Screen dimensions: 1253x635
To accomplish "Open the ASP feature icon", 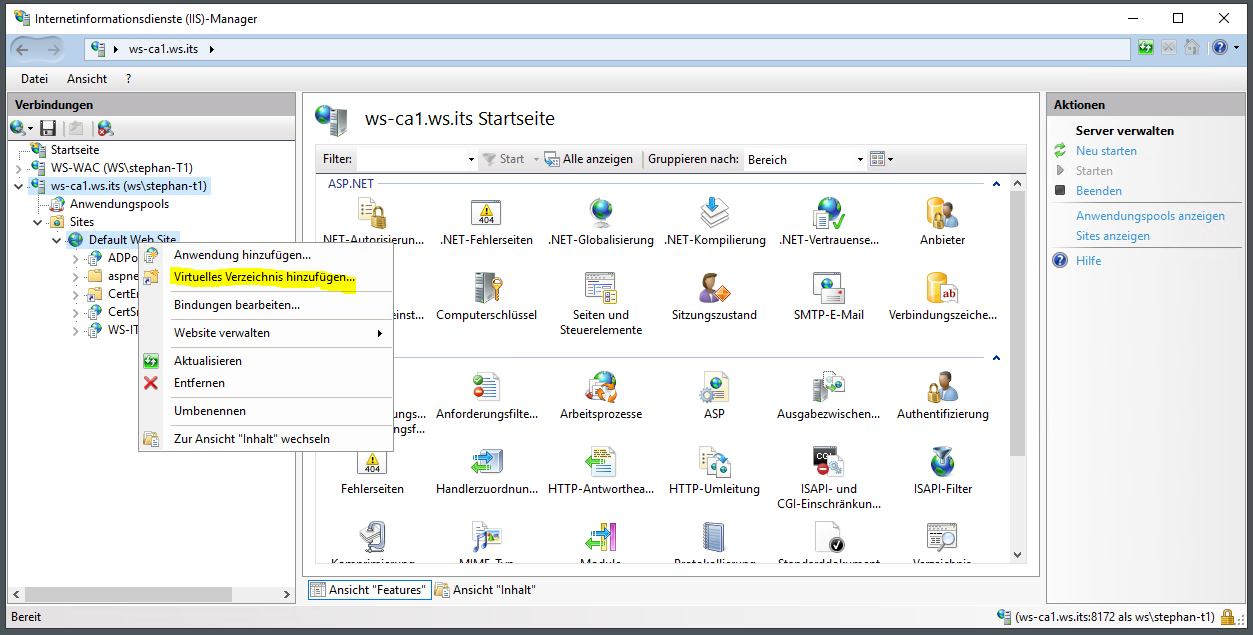I will tap(714, 387).
